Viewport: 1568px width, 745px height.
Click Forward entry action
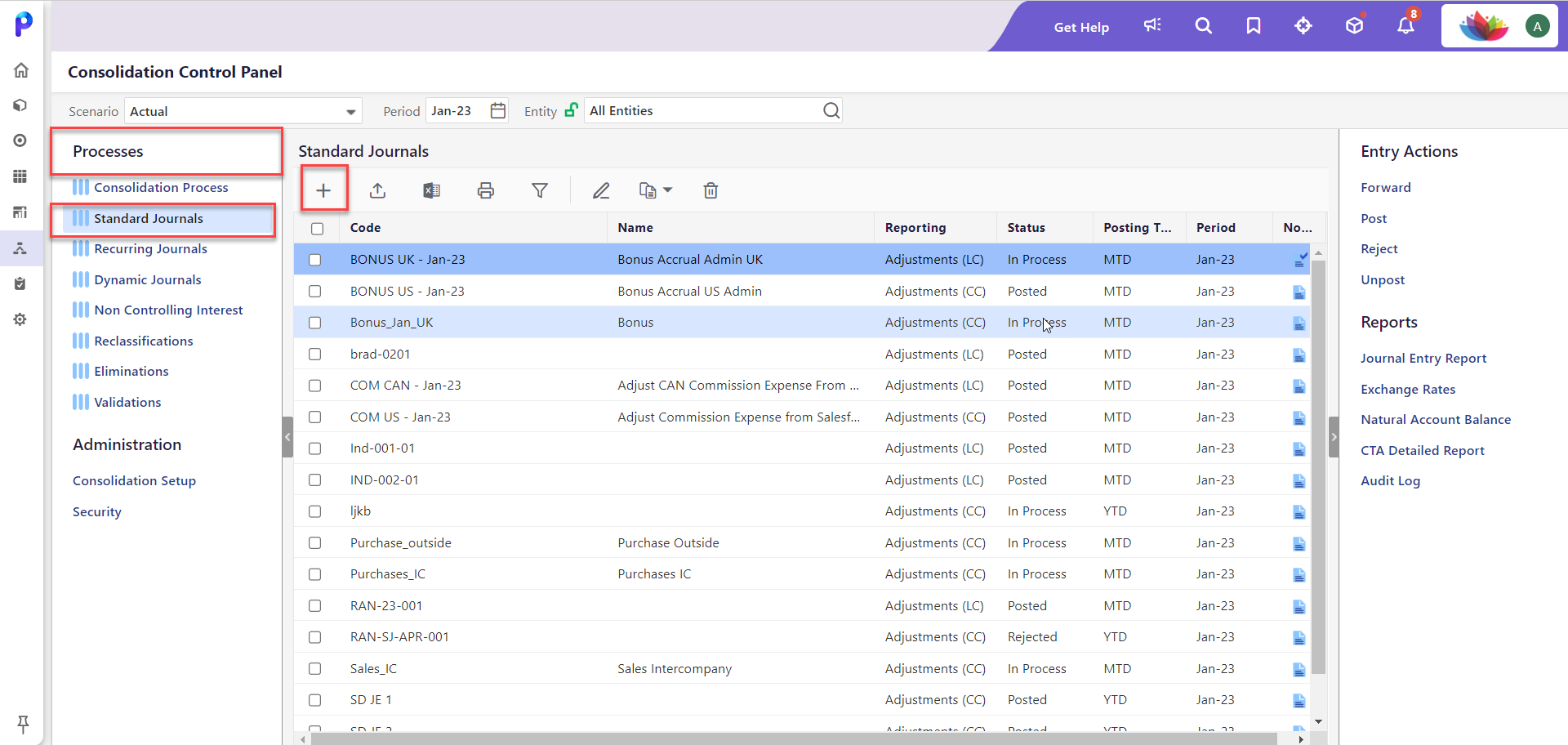tap(1385, 187)
